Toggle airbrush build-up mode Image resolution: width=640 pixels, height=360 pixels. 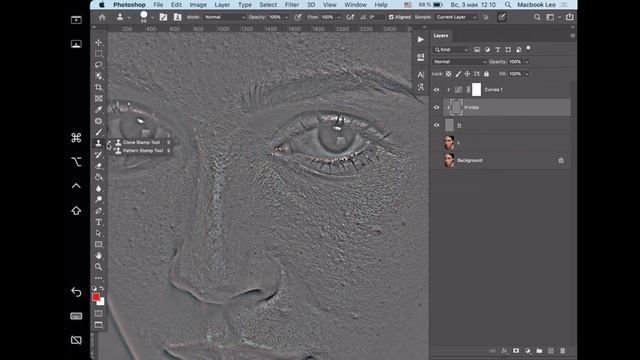point(350,17)
